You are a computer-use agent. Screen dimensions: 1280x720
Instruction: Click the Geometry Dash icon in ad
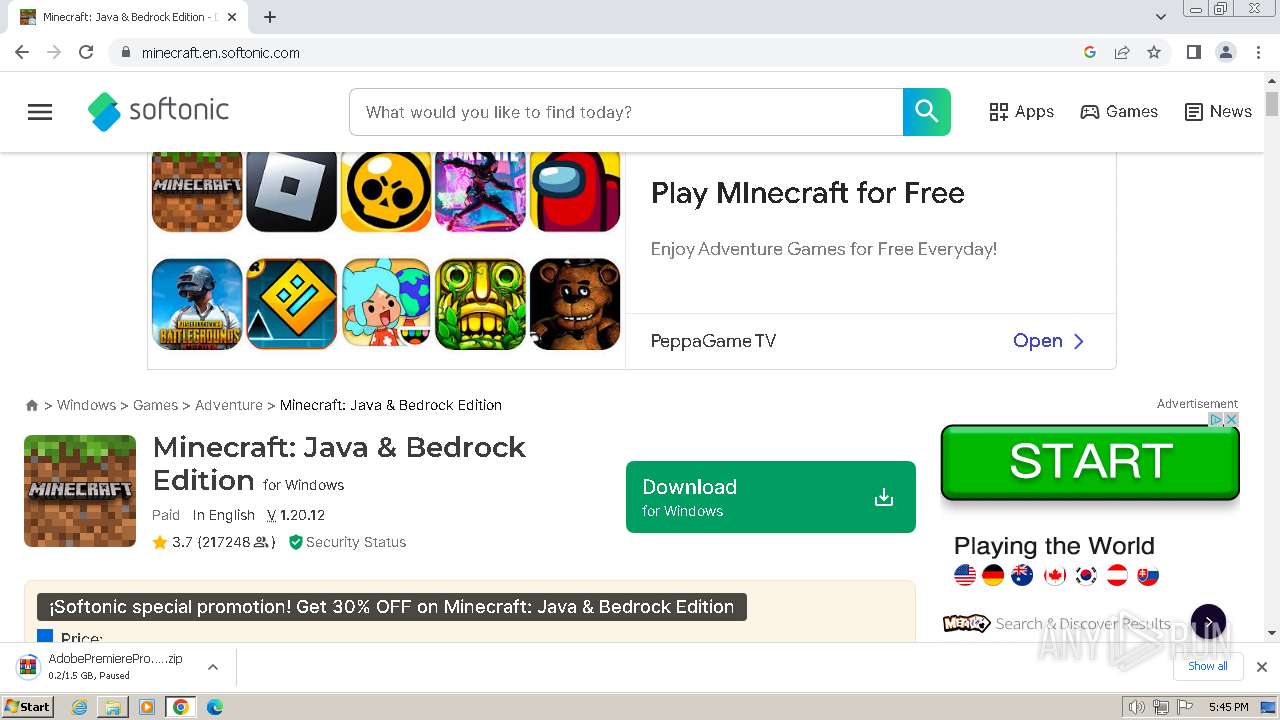[291, 304]
